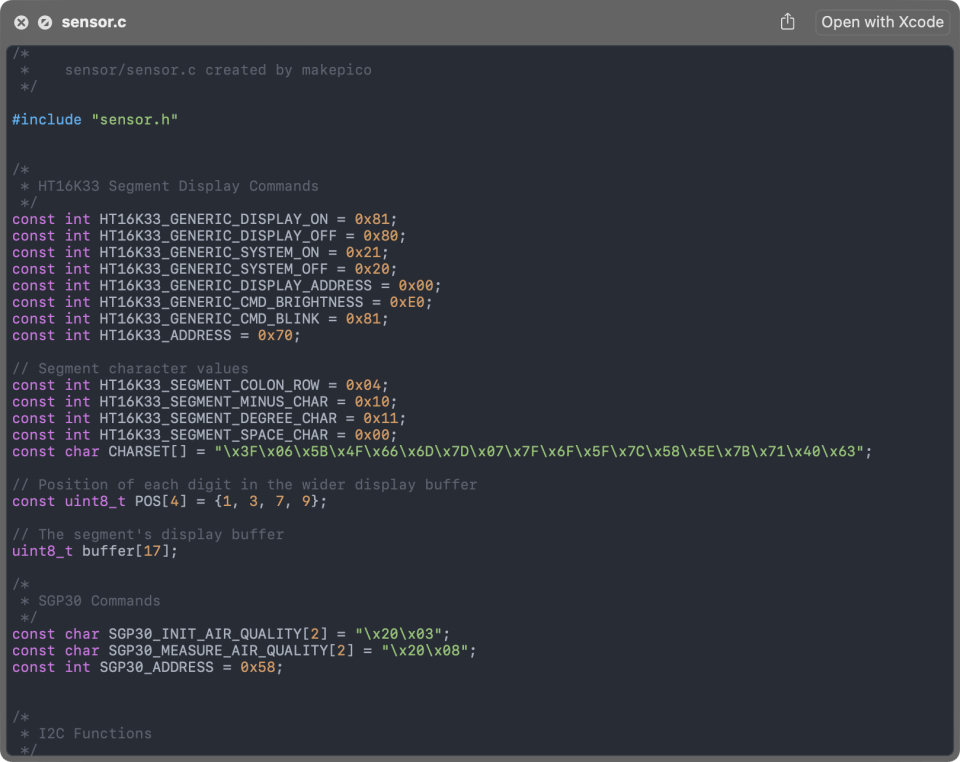Screen dimensions: 960x762
Task: Click the uint8_t buffer[17] line
Action: pyautogui.click(x=95, y=551)
